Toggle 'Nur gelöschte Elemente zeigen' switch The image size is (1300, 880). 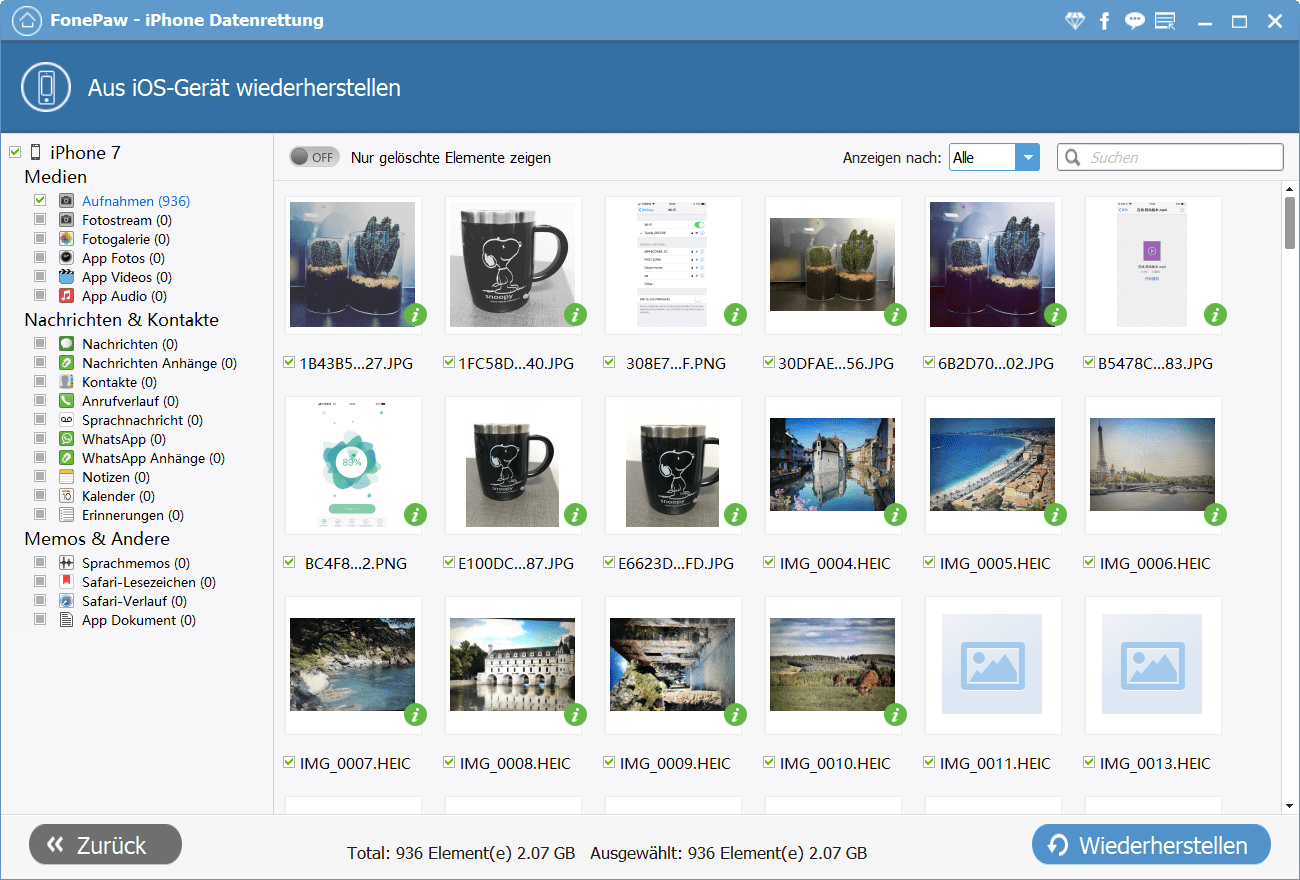click(314, 157)
